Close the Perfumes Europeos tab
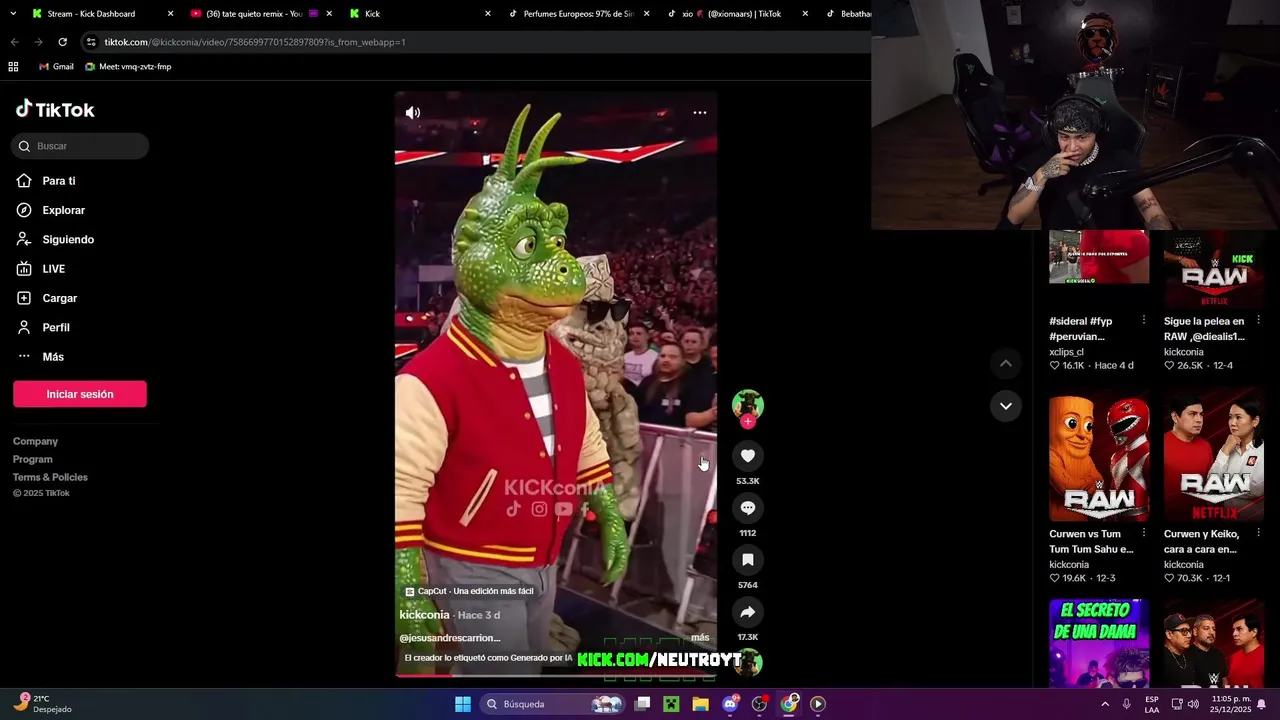The image size is (1280, 720). [x=646, y=14]
